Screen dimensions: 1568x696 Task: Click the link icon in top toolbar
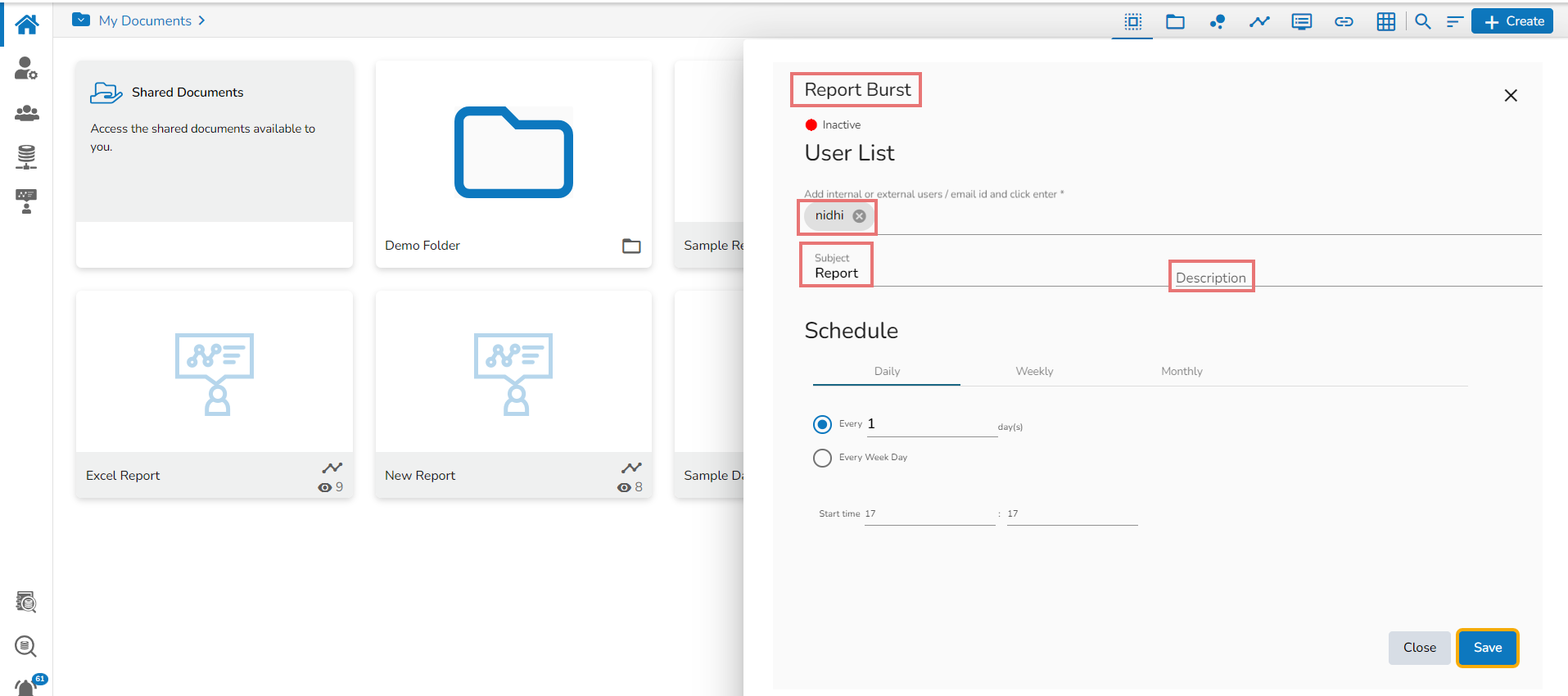1344,21
